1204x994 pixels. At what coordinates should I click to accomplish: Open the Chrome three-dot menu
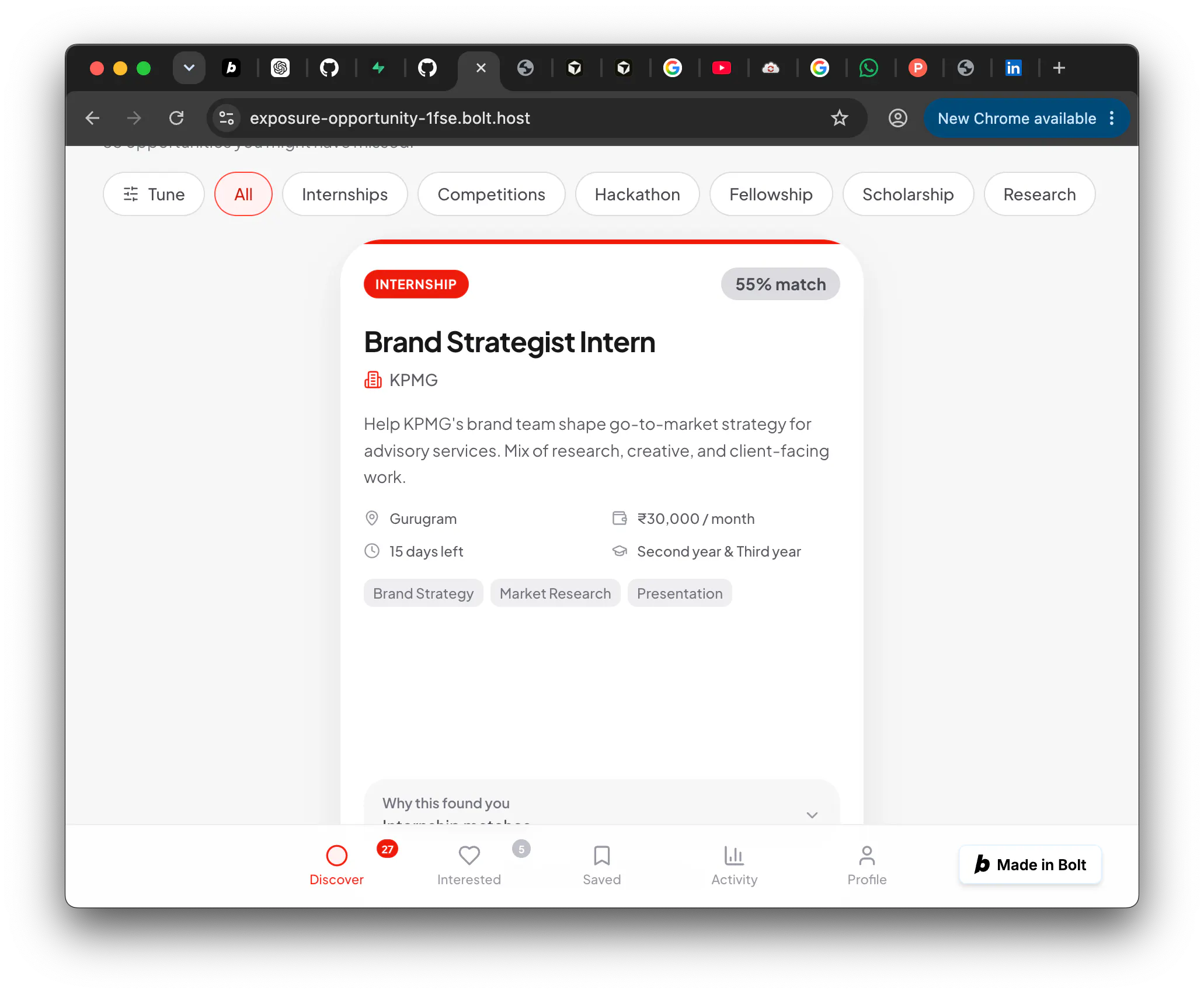[1112, 119]
